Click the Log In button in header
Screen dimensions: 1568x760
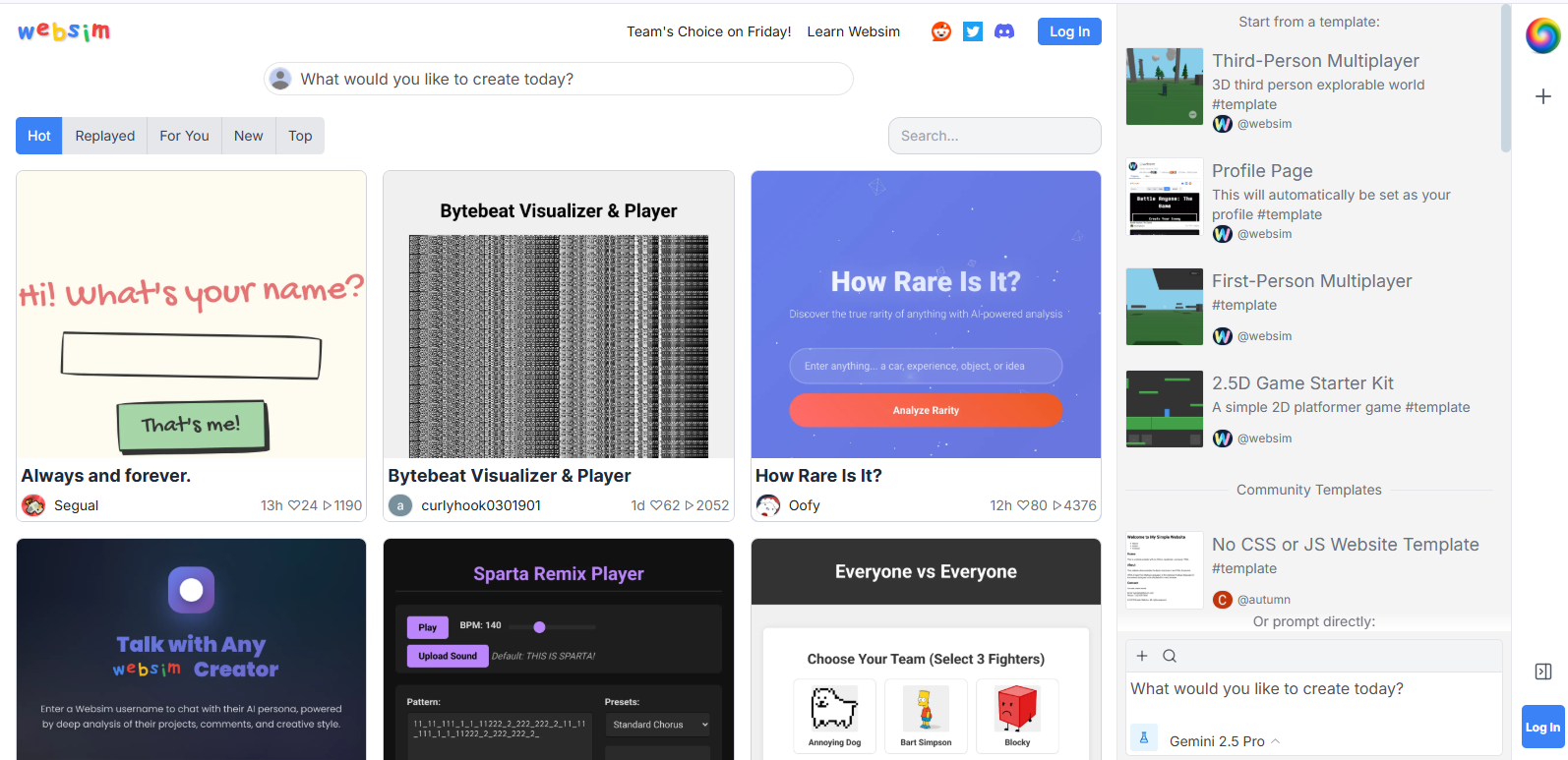pos(1069,31)
